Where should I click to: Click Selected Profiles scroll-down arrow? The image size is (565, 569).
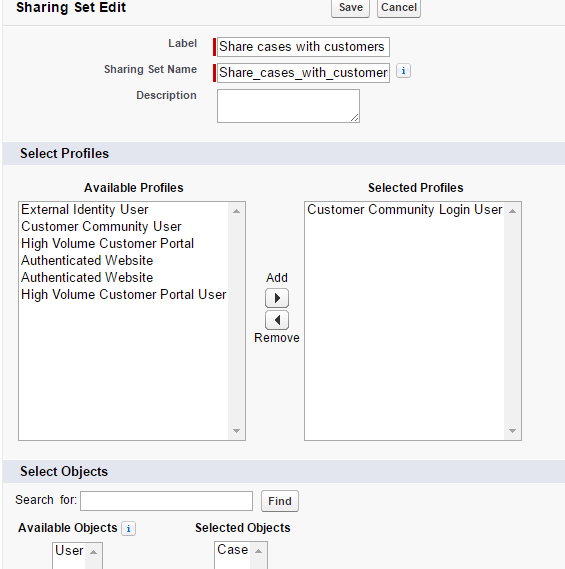coord(512,431)
